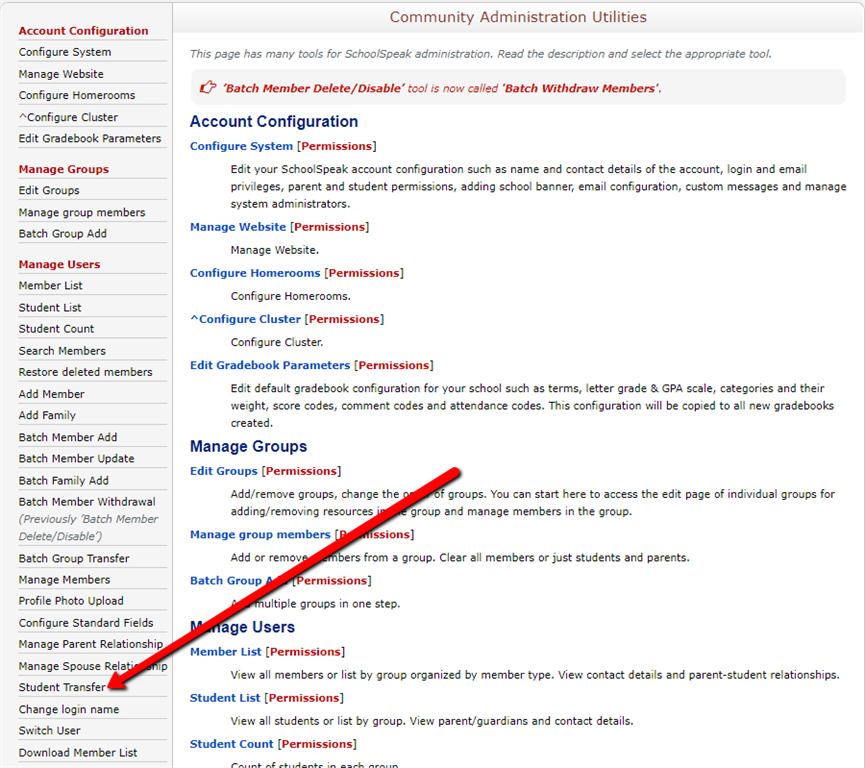Open Manage Spouse Relationship in the sidebar
Screen dimensions: 865x768
click(x=93, y=666)
